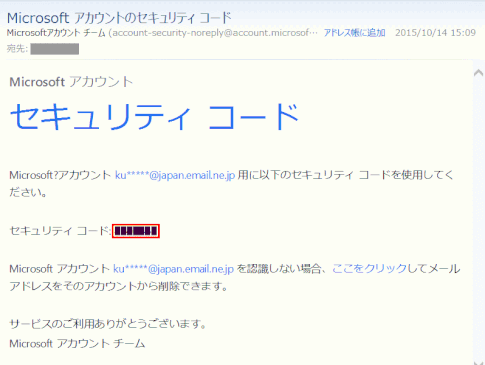This screenshot has width=485, height=365.
Task: Click the sender Microsoftアカウント チーム address
Action: pyautogui.click(x=162, y=33)
